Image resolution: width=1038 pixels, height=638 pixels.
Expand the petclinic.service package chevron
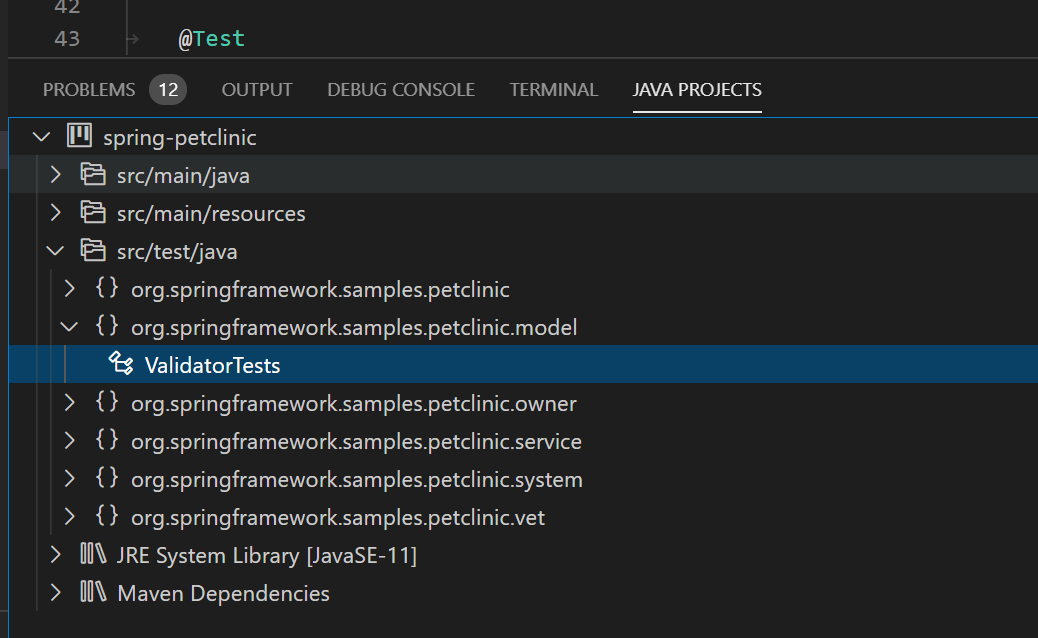[70, 440]
